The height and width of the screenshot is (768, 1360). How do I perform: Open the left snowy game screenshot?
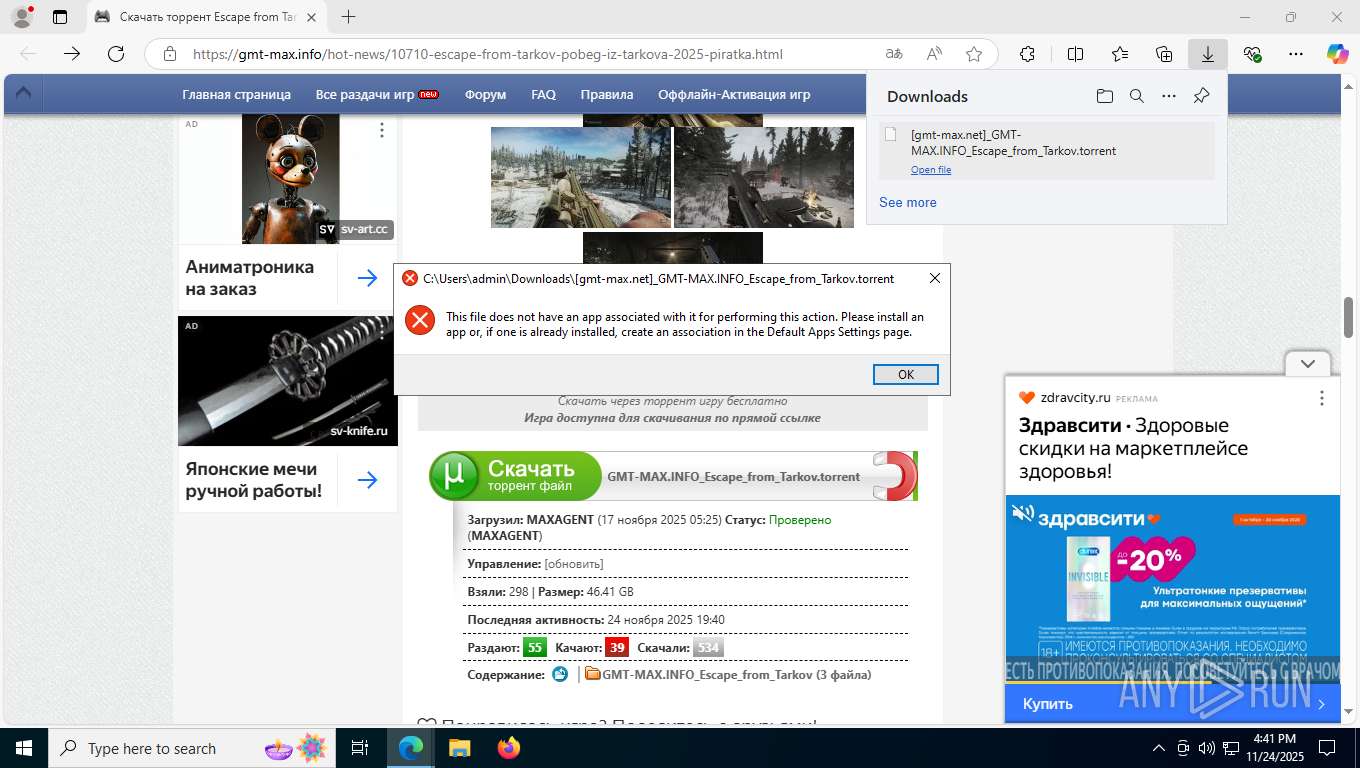point(580,178)
